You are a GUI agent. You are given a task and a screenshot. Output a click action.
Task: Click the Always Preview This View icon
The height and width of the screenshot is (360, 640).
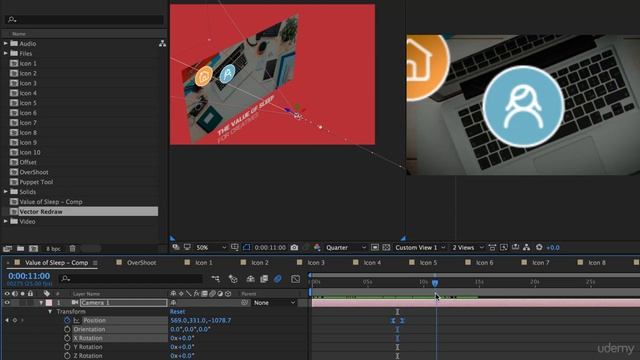point(176,247)
